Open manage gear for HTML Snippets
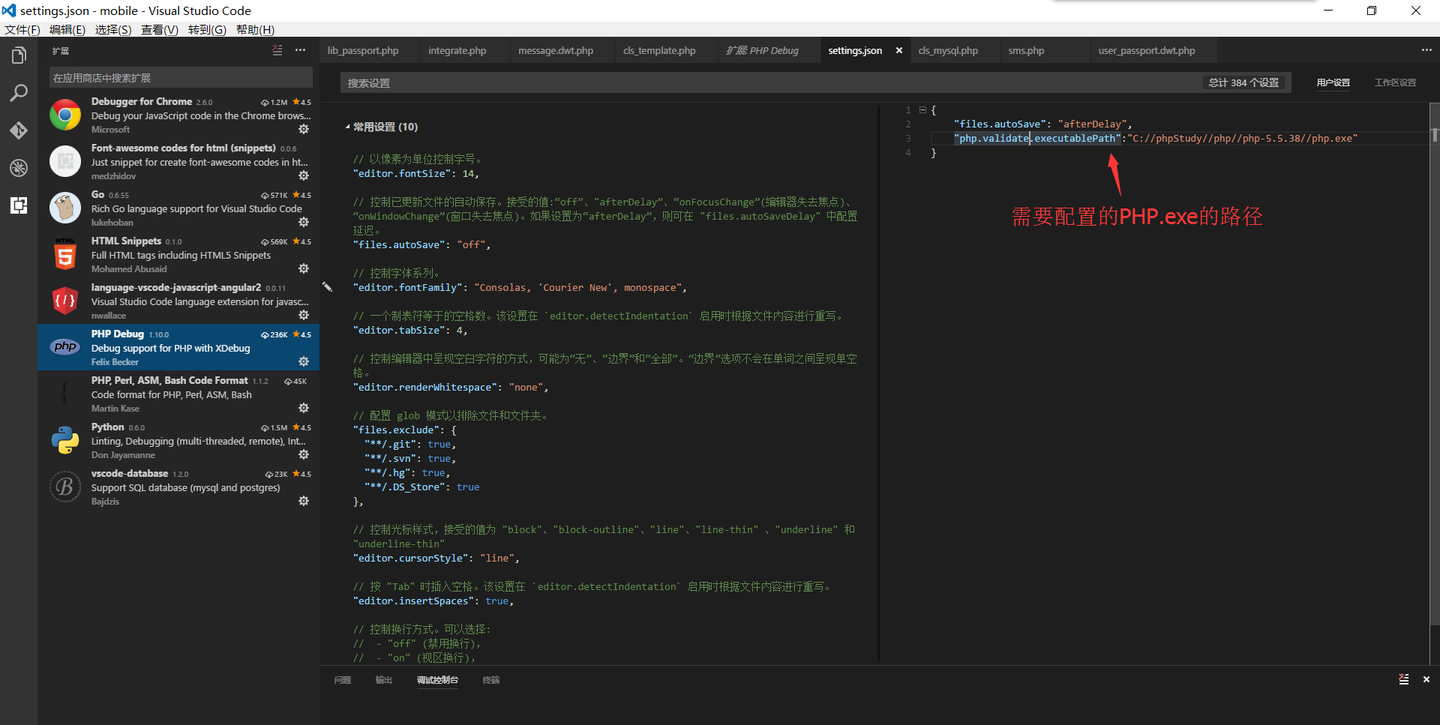The image size is (1440, 725). coord(304,268)
